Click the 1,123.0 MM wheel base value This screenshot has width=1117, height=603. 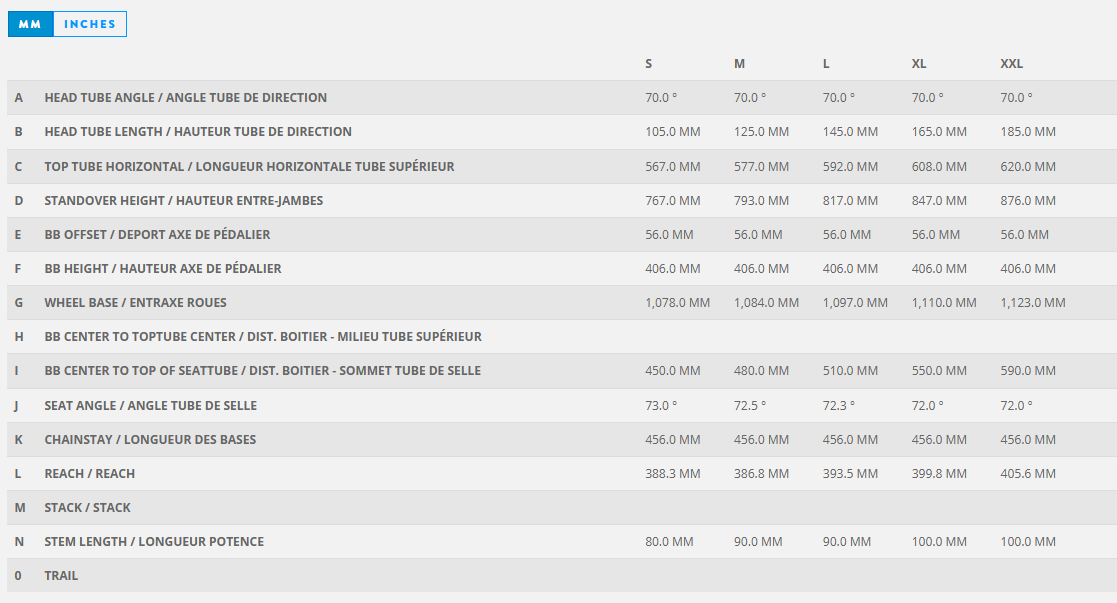coord(1033,302)
